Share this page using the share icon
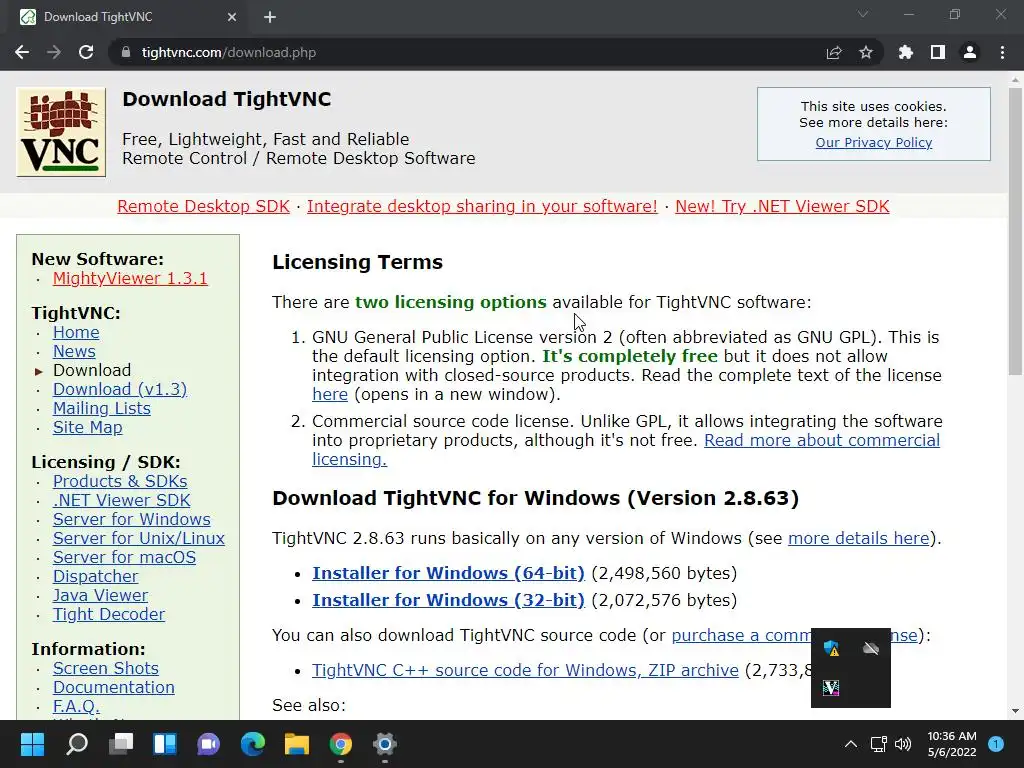Image resolution: width=1024 pixels, height=768 pixels. click(x=834, y=52)
